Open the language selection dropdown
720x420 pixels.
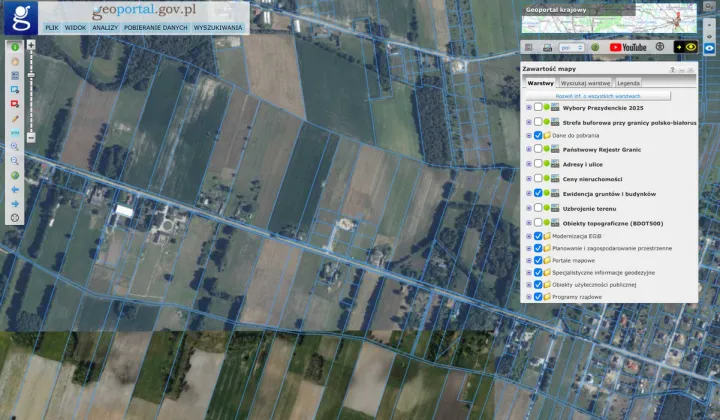click(x=572, y=47)
